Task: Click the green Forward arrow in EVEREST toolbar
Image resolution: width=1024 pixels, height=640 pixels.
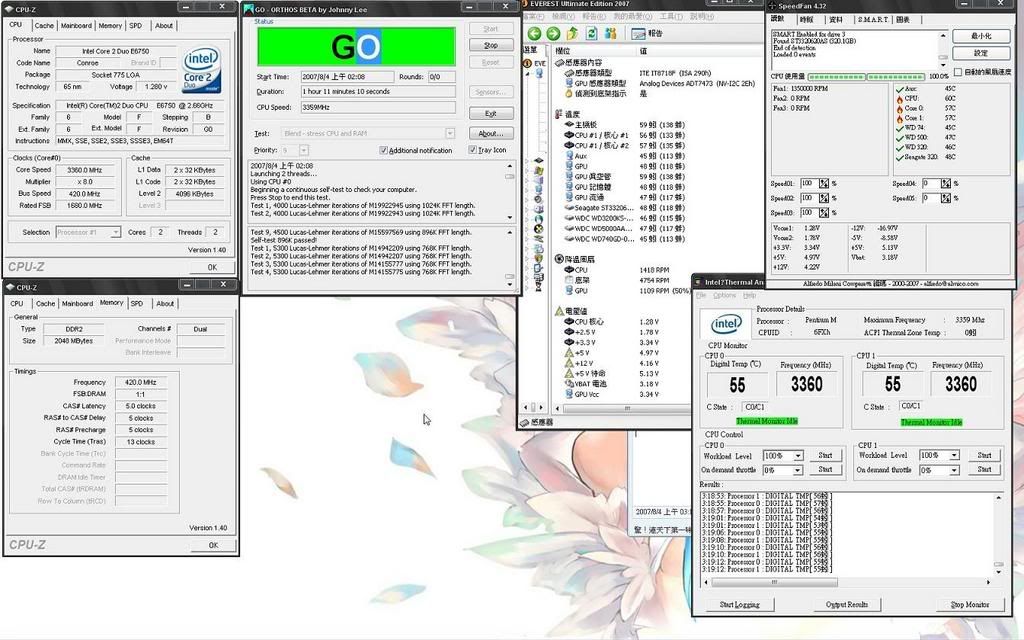Action: coord(553,33)
